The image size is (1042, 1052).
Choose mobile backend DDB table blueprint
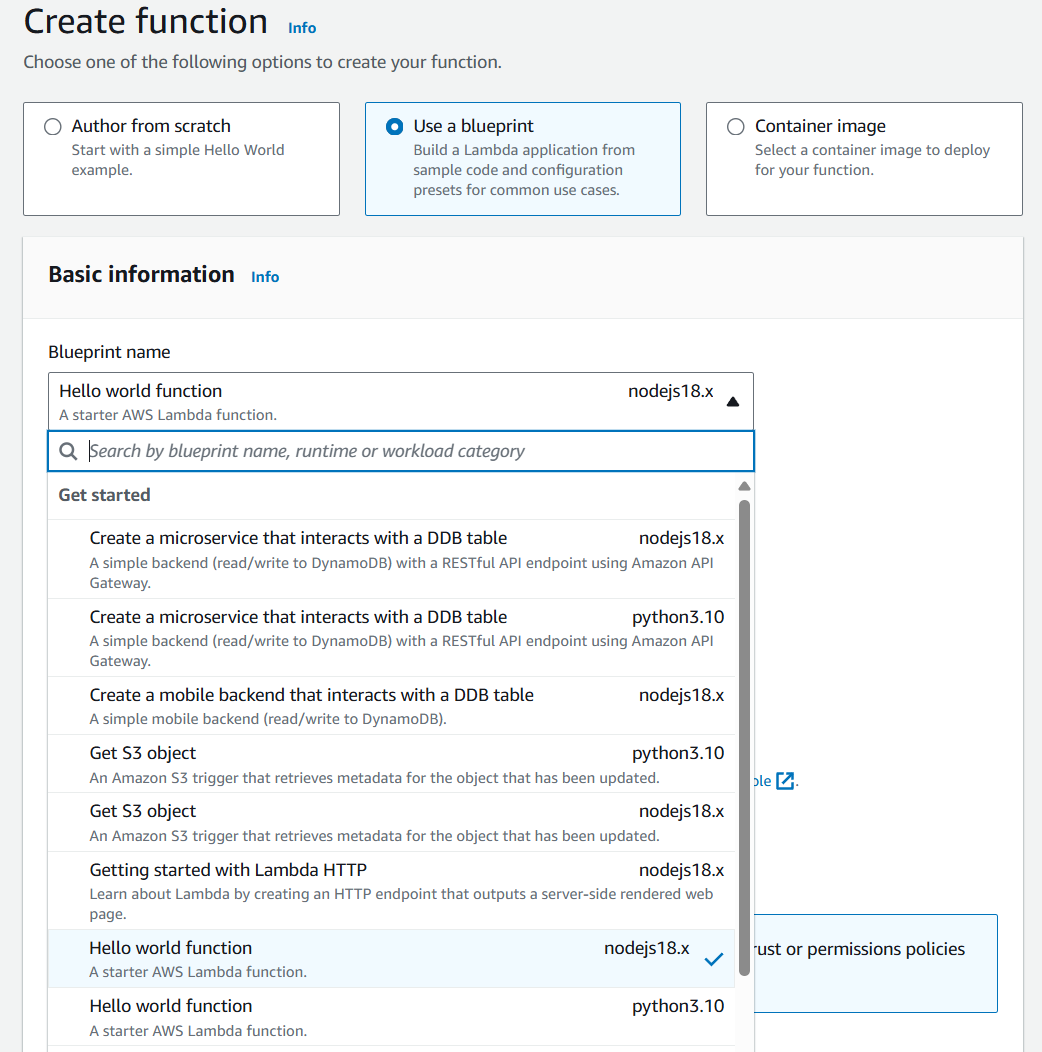(x=391, y=706)
